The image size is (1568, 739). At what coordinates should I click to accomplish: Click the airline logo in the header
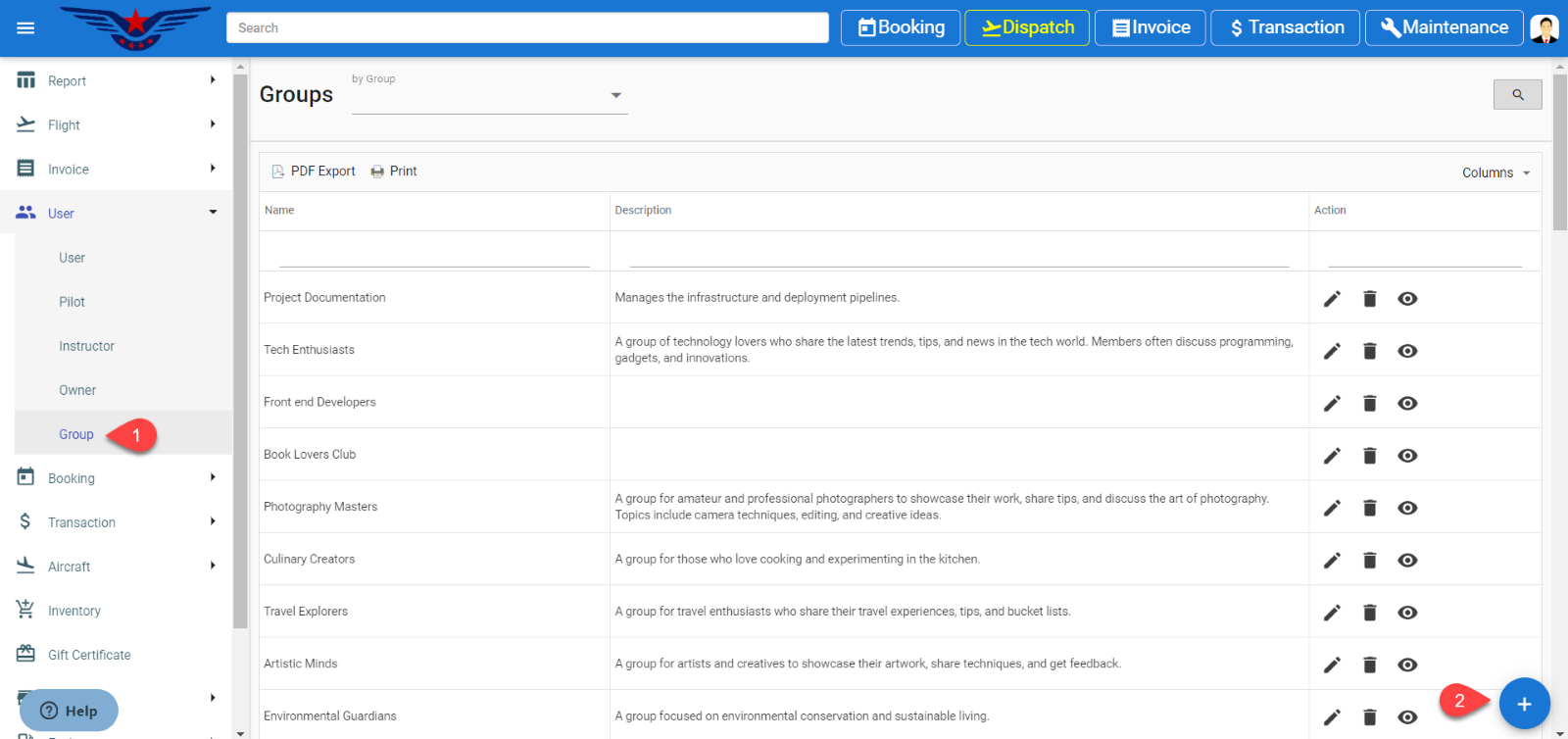pyautogui.click(x=135, y=27)
